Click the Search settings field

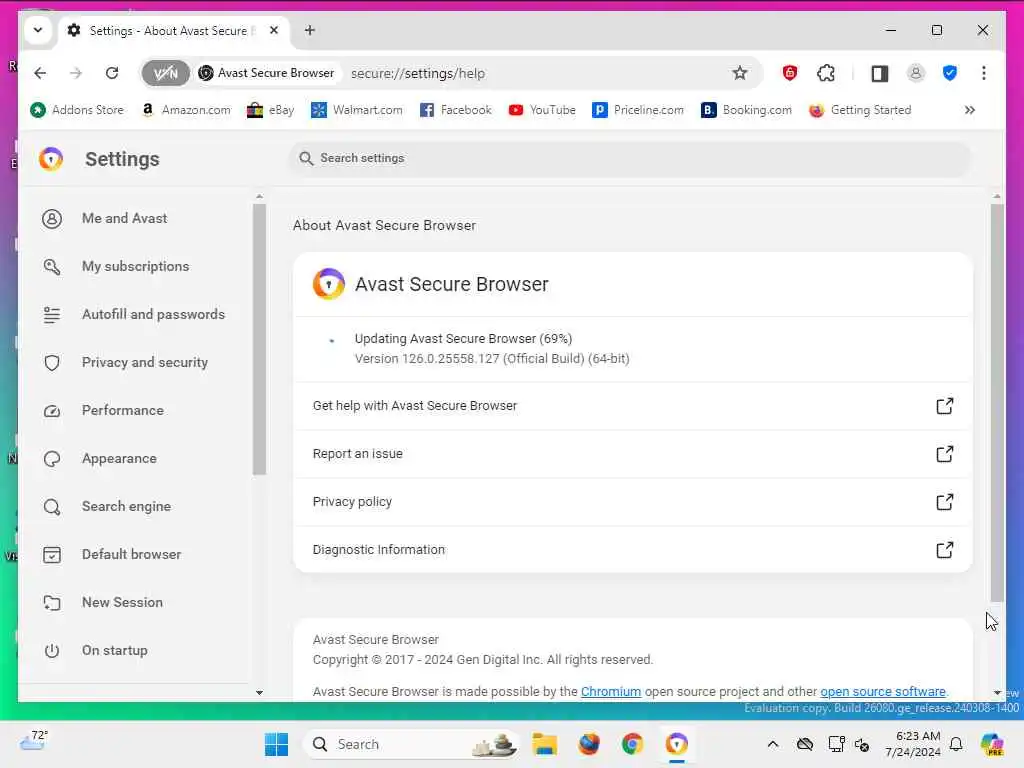(x=630, y=158)
